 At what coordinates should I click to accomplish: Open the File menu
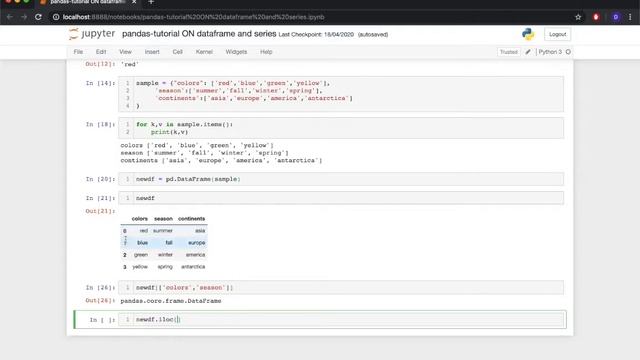tap(78, 52)
